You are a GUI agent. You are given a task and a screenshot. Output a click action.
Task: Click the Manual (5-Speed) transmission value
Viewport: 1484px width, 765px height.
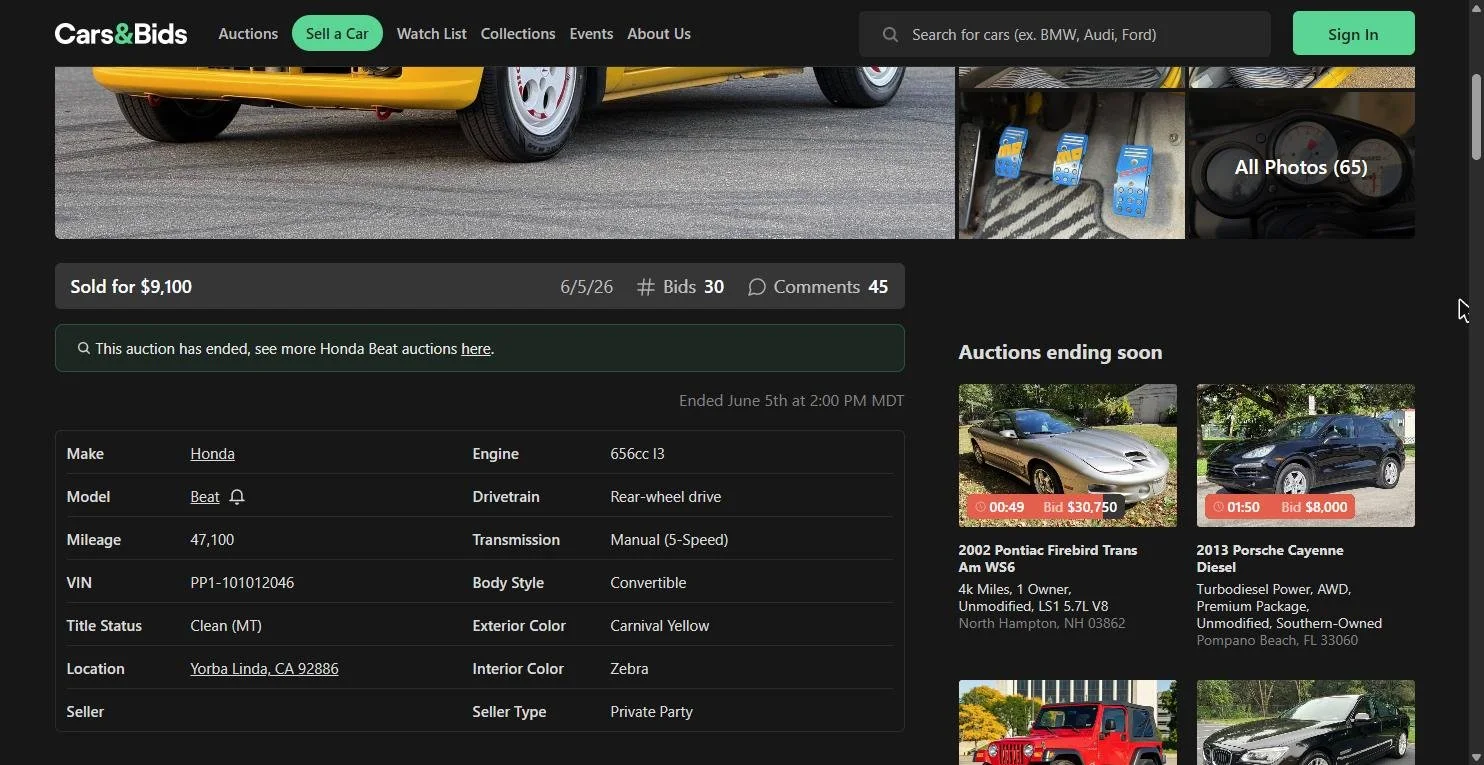(x=669, y=540)
